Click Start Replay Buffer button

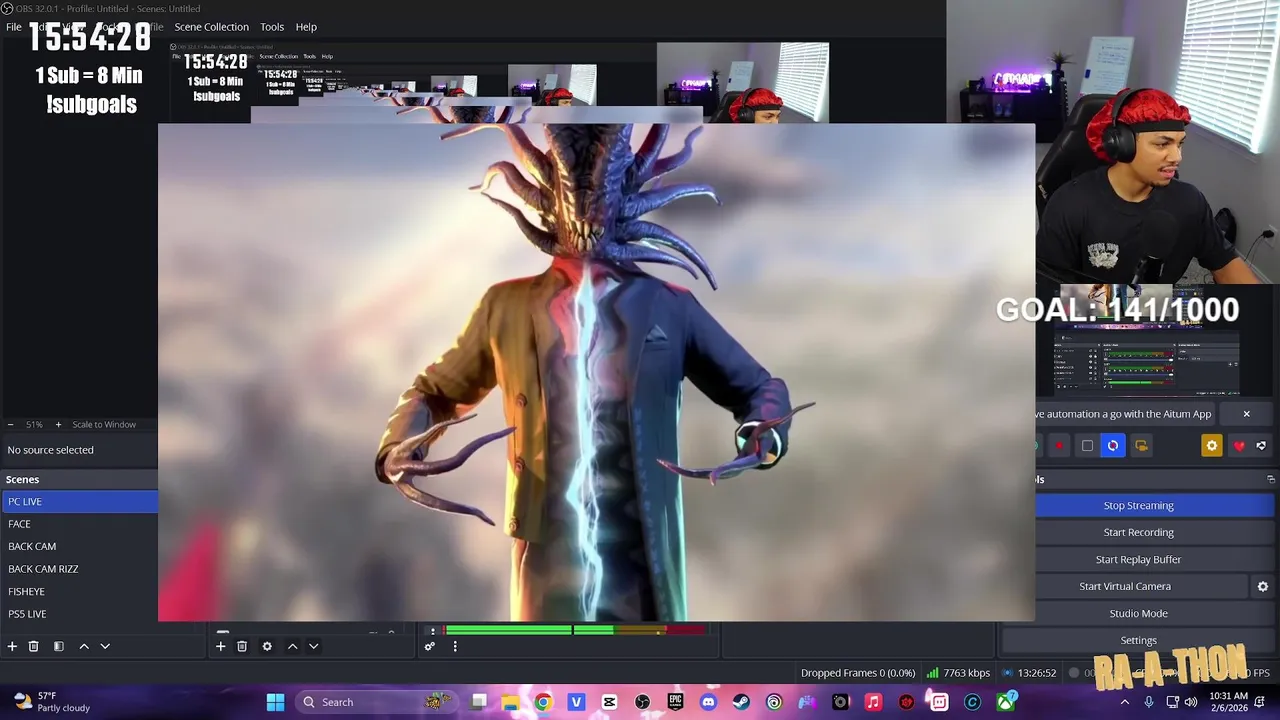click(x=1138, y=560)
